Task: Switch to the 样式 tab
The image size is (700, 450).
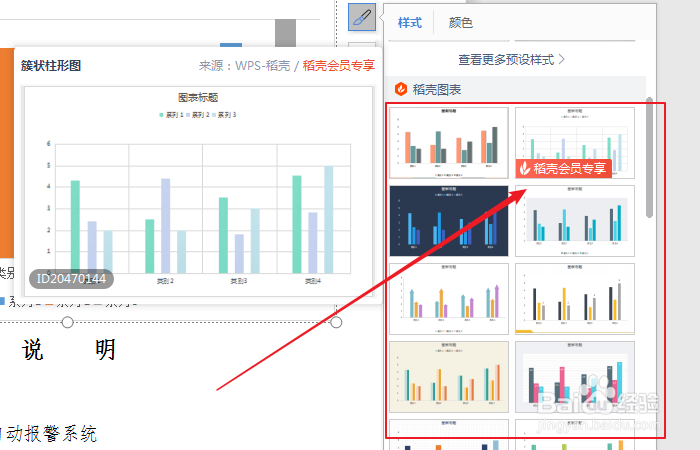Action: (x=409, y=22)
